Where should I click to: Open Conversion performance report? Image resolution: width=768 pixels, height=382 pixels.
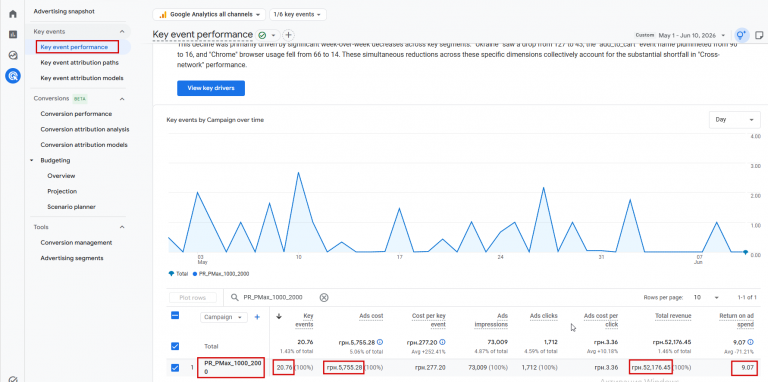[76, 114]
